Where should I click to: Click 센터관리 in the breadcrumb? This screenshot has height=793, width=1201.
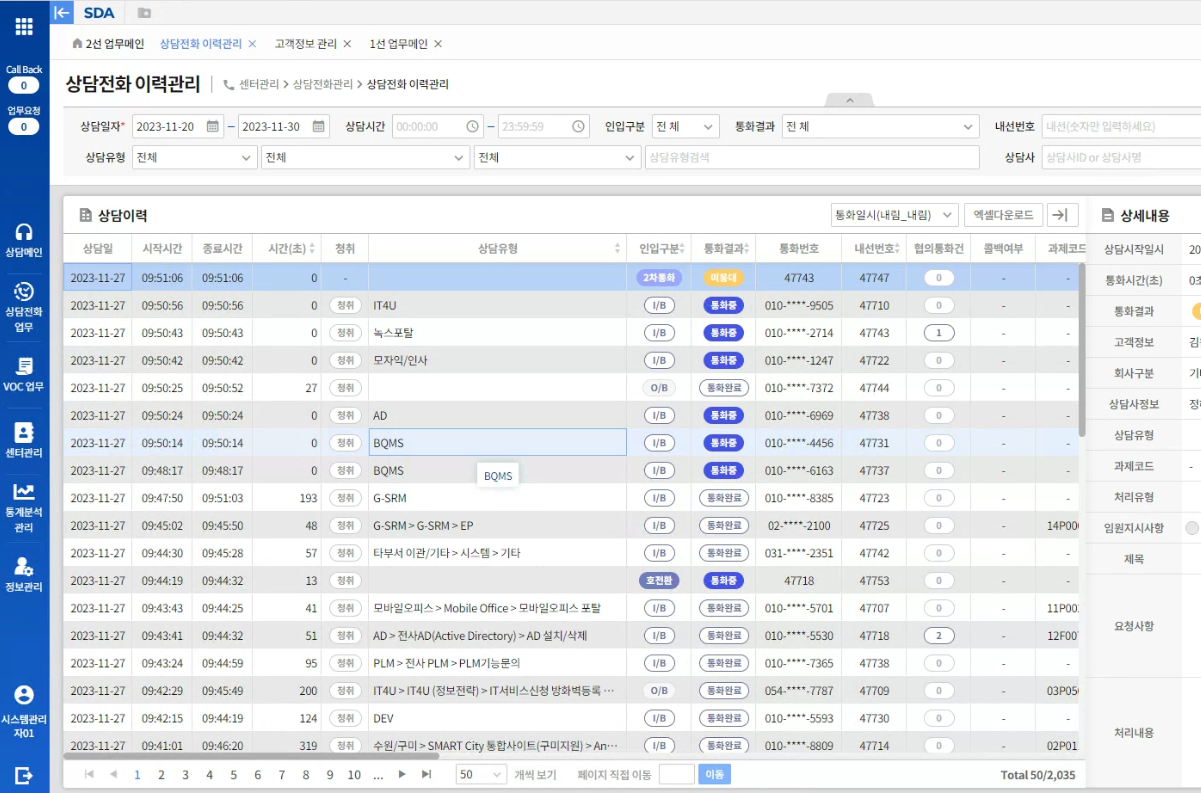[x=259, y=85]
